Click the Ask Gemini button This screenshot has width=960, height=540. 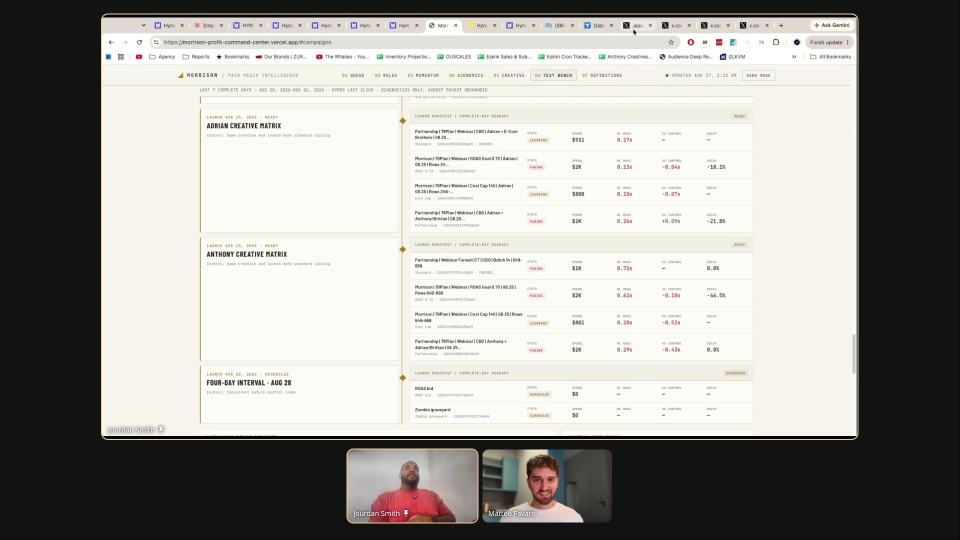(831, 26)
